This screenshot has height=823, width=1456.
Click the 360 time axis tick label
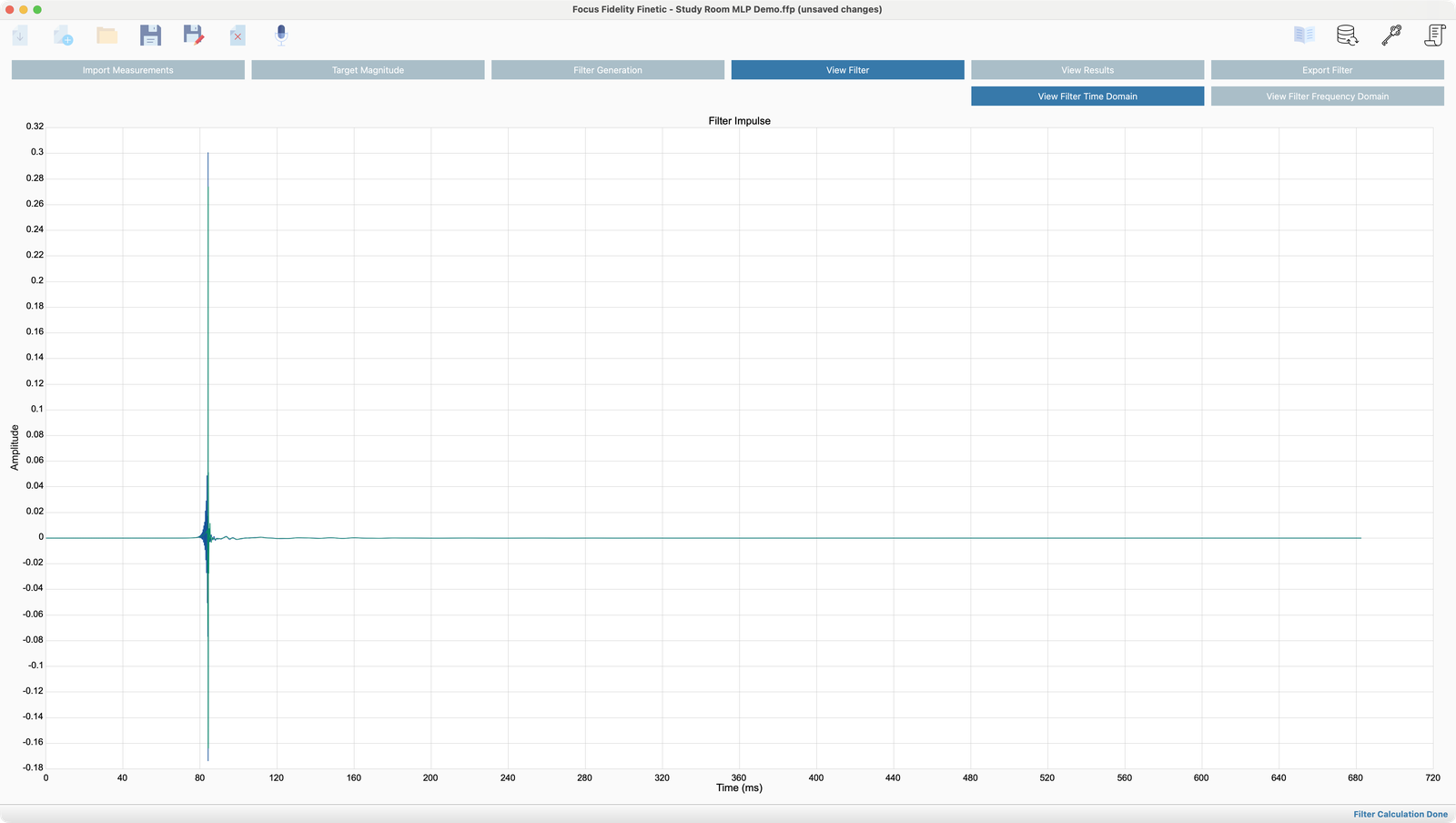coord(739,777)
